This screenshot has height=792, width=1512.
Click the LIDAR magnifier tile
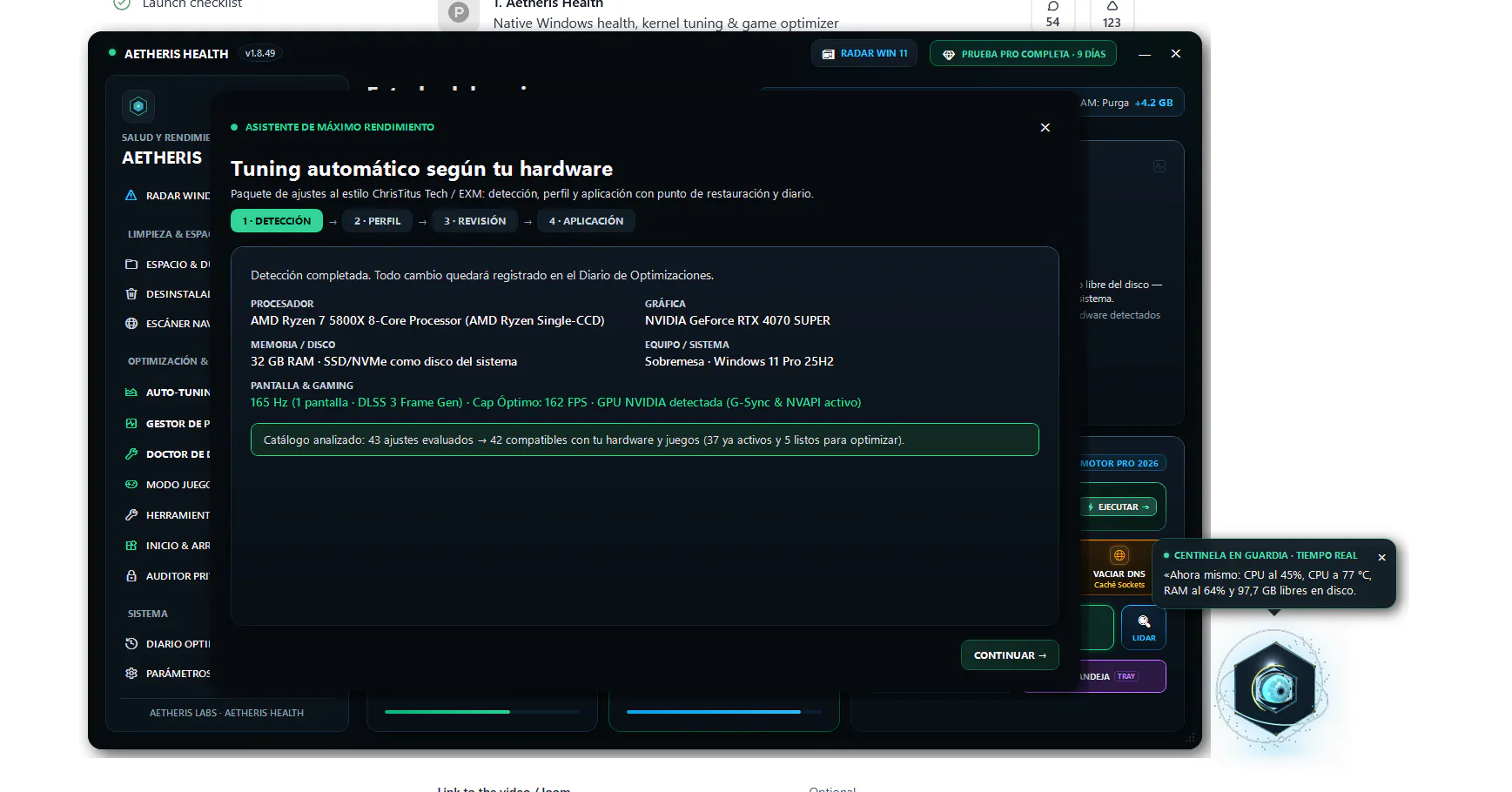tap(1144, 628)
